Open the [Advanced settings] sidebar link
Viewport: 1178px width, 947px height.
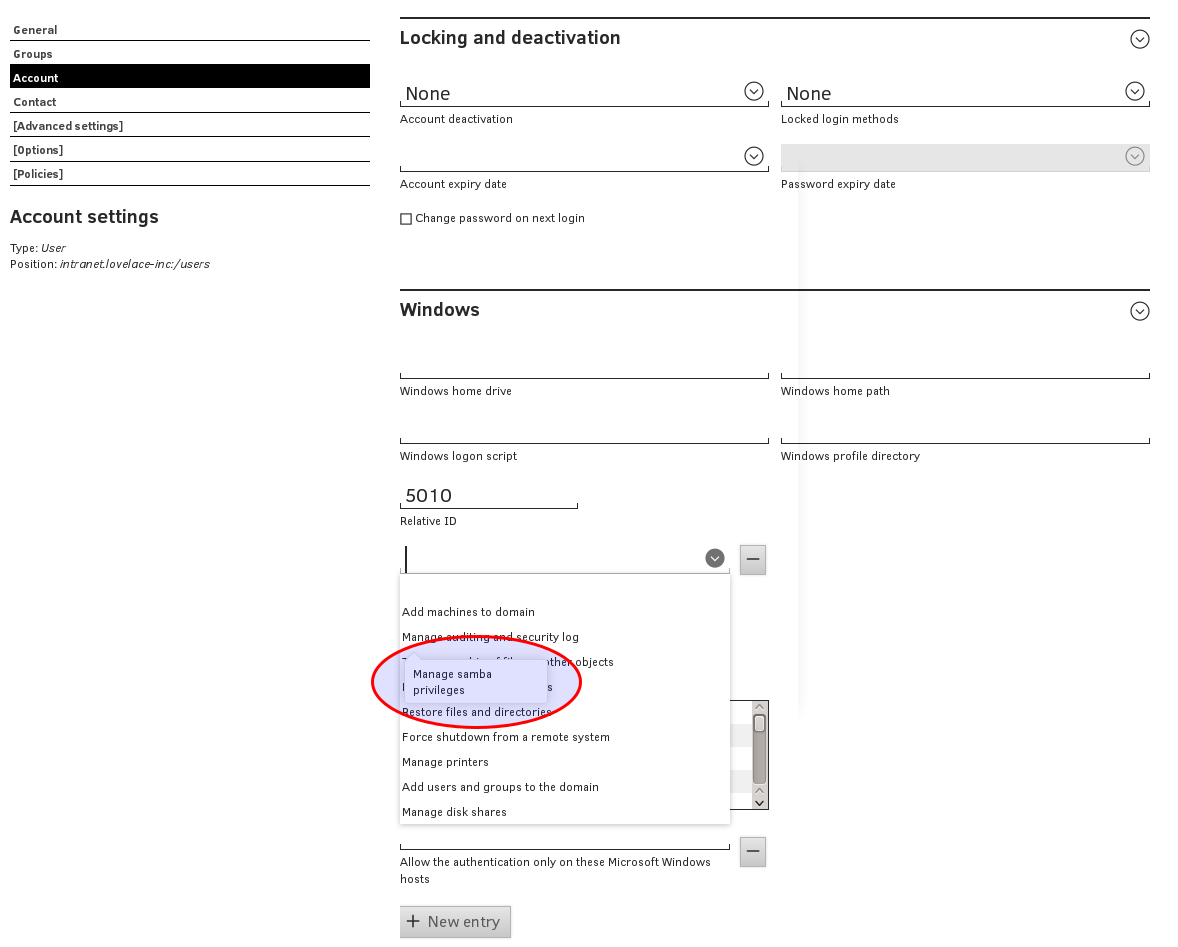(68, 126)
